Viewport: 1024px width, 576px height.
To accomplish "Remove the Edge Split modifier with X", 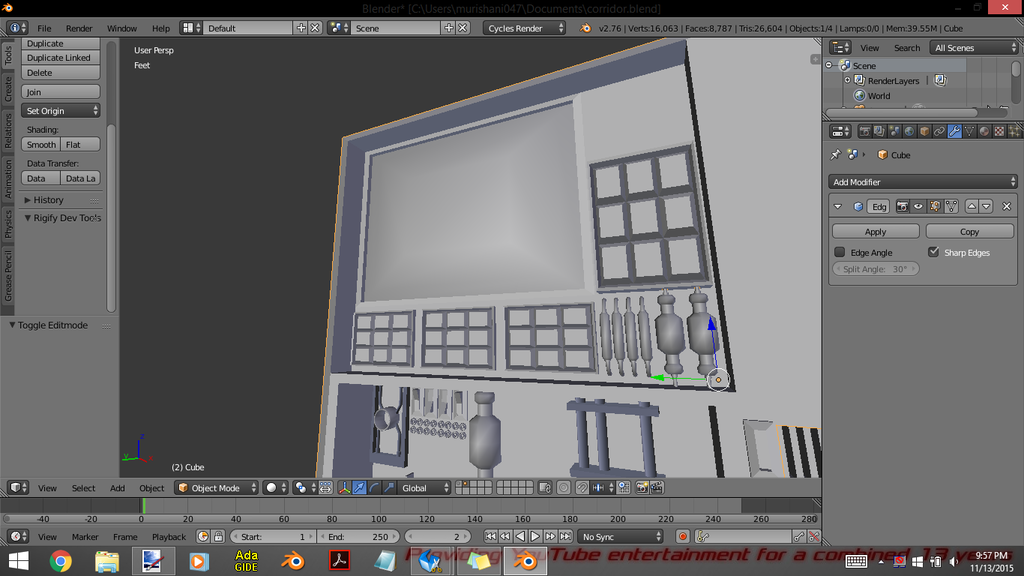I will coord(1006,207).
